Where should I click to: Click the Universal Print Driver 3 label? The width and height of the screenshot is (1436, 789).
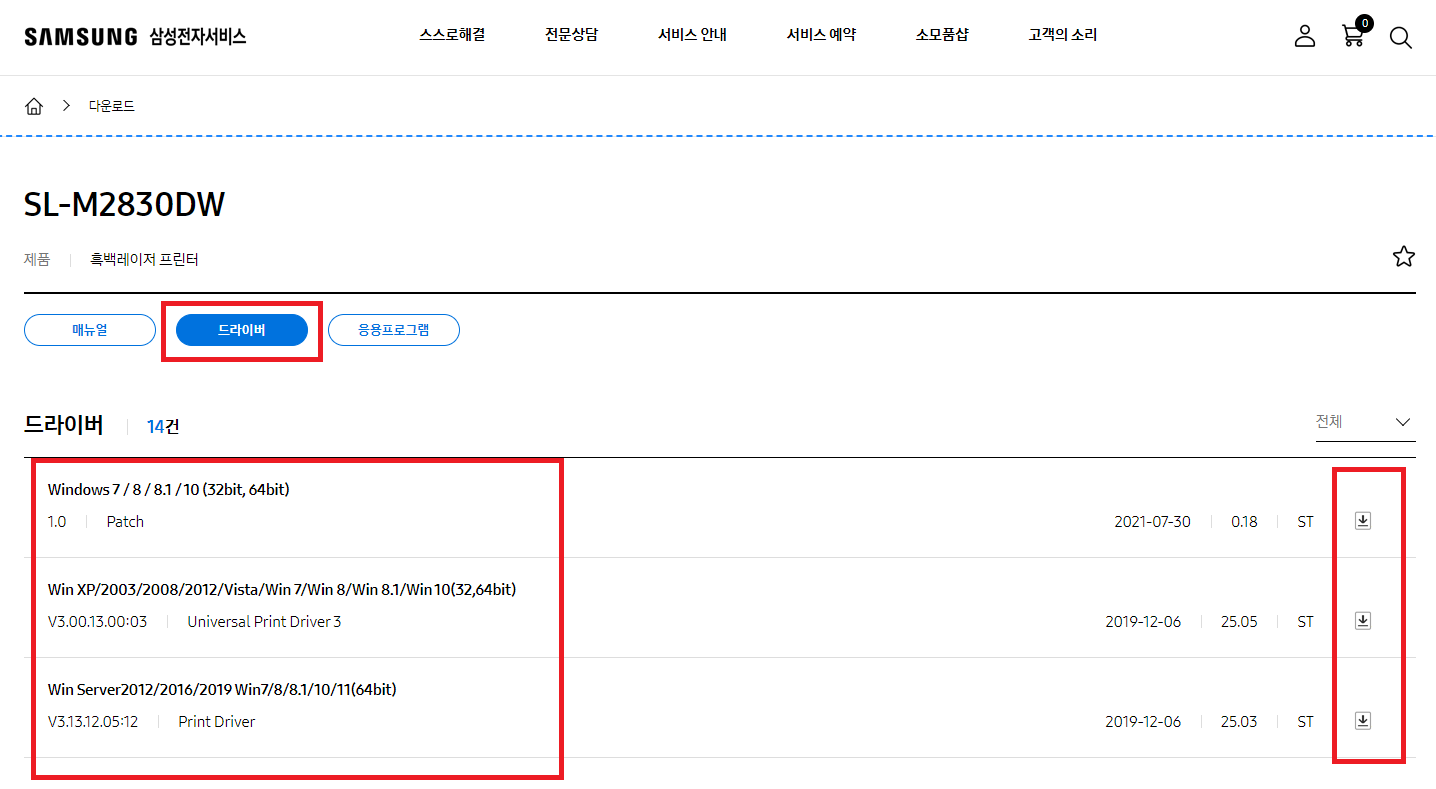click(x=264, y=621)
